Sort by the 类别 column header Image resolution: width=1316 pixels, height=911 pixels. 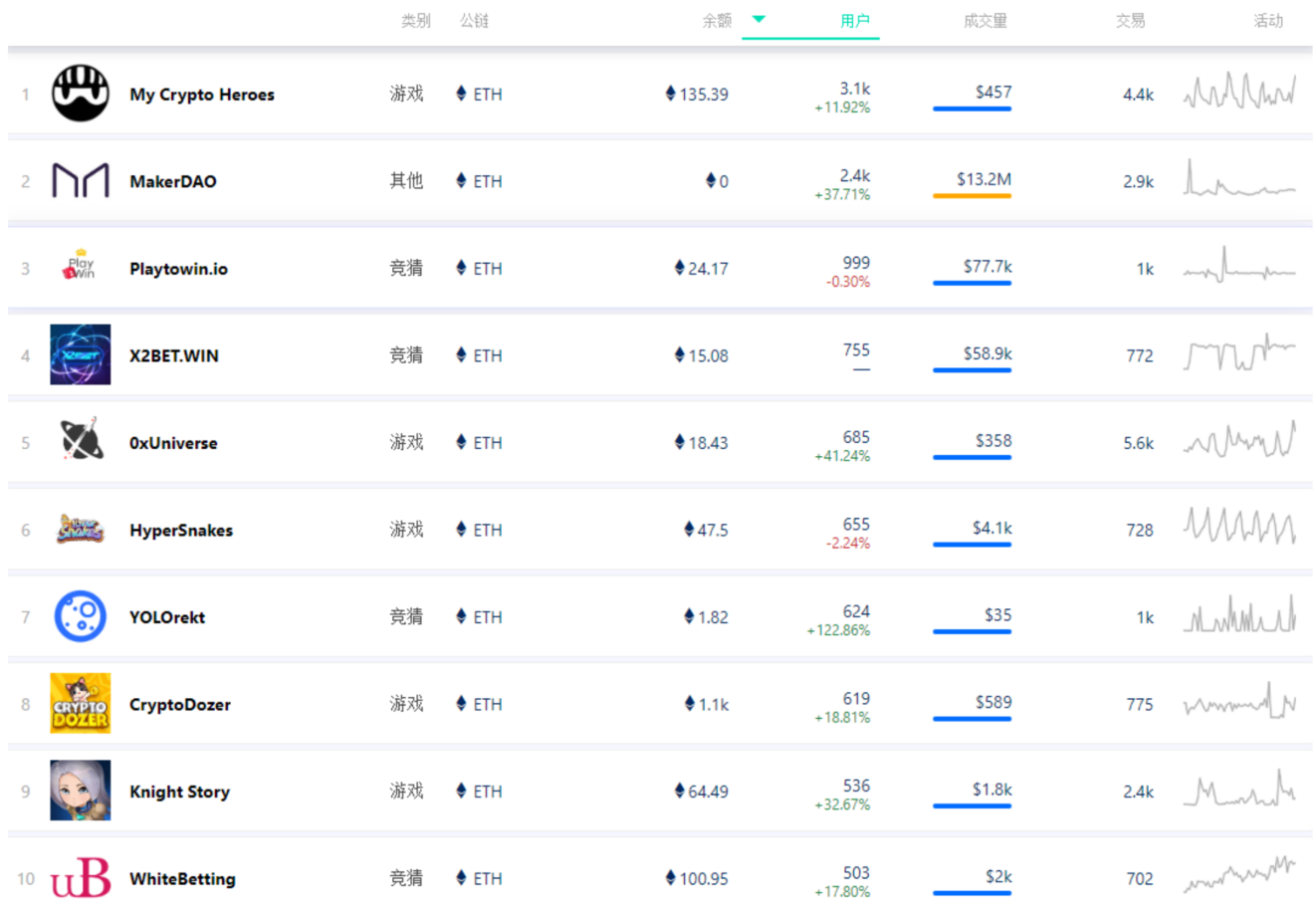point(416,20)
